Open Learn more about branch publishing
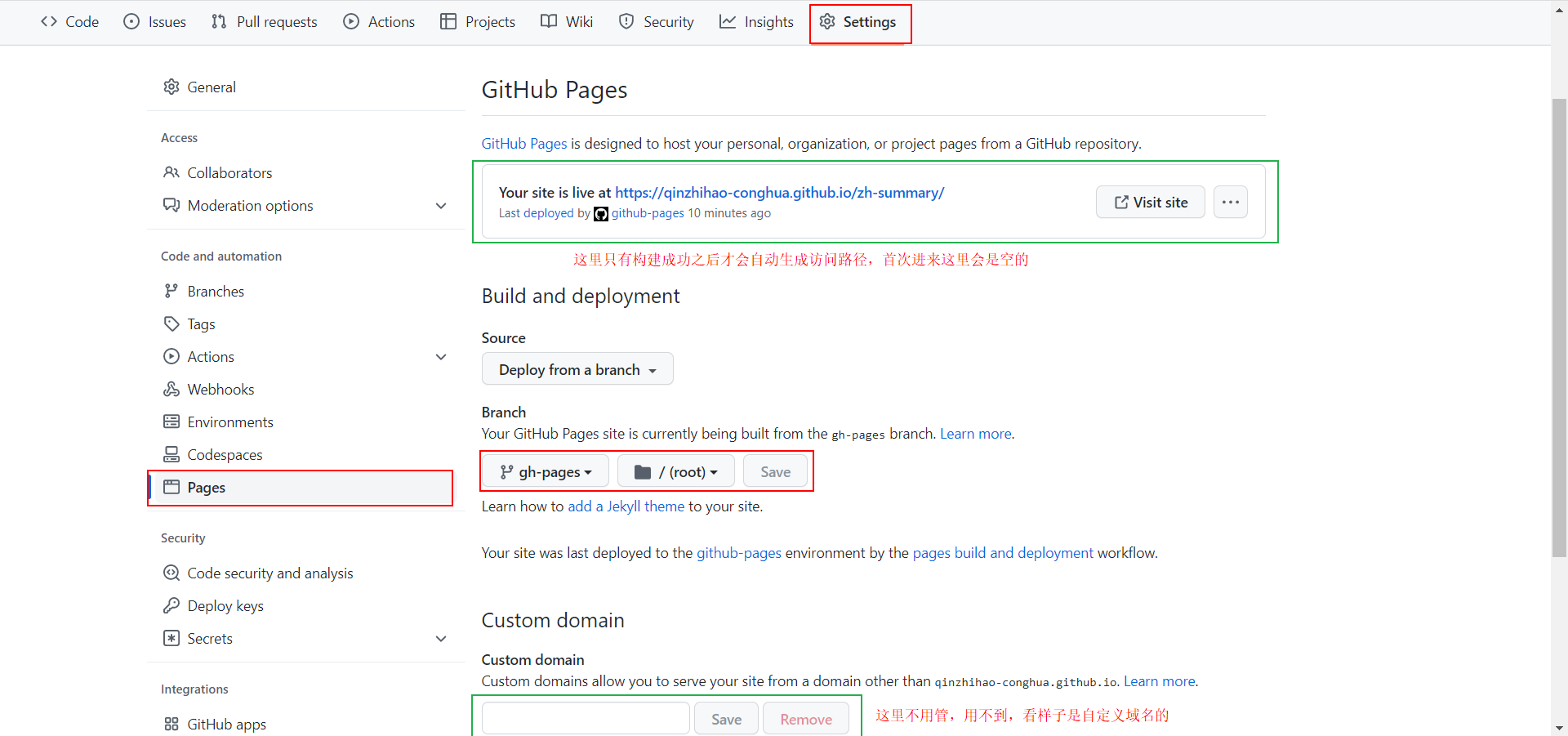This screenshot has height=736, width=1568. 976,434
